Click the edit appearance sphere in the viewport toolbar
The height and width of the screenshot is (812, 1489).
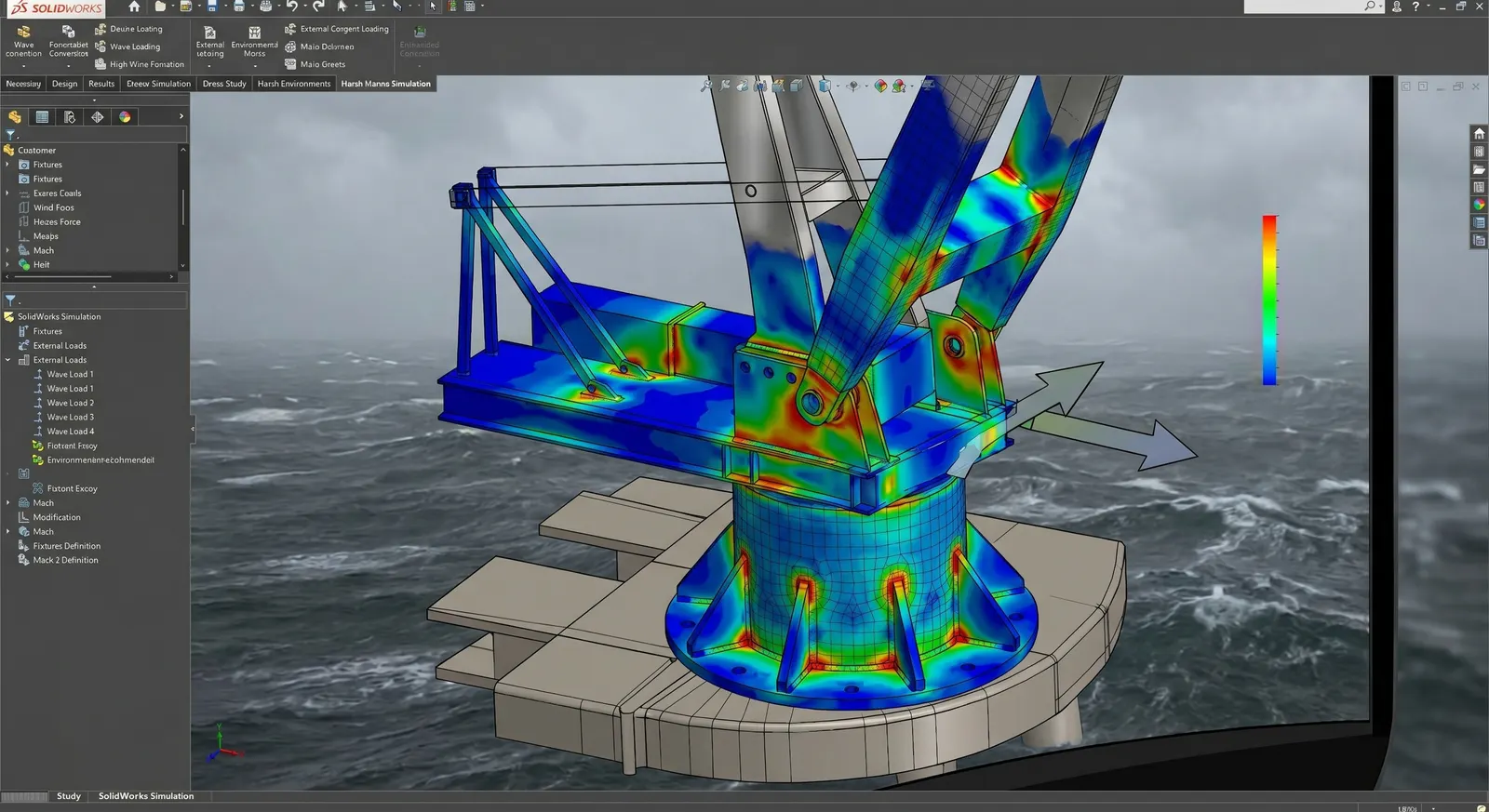click(880, 86)
